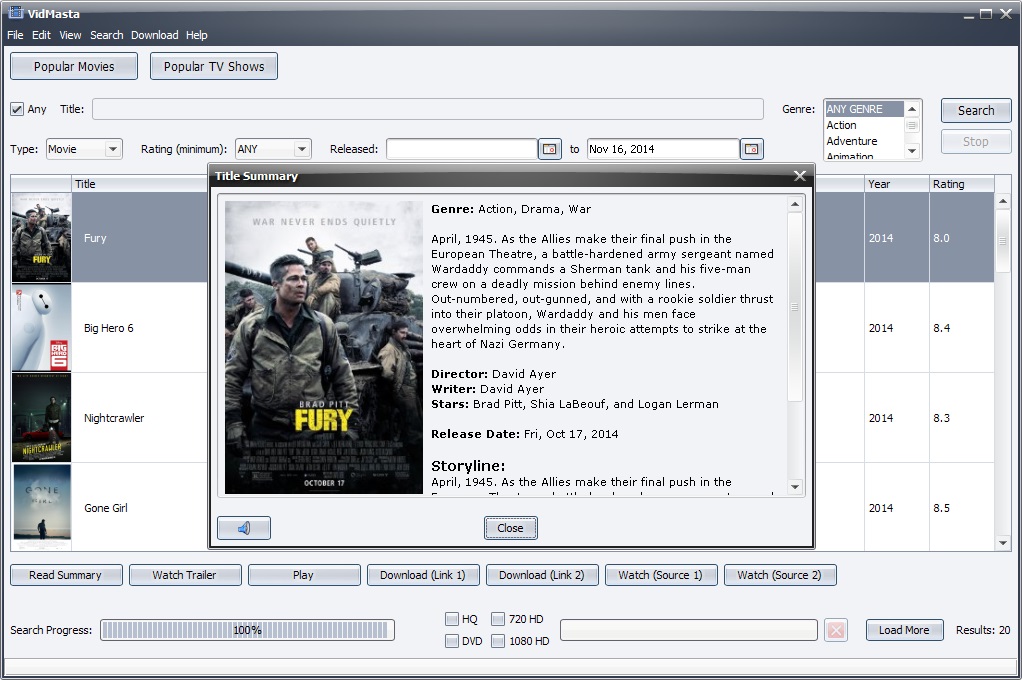
Task: Click Watch Trailer button
Action: 184,575
